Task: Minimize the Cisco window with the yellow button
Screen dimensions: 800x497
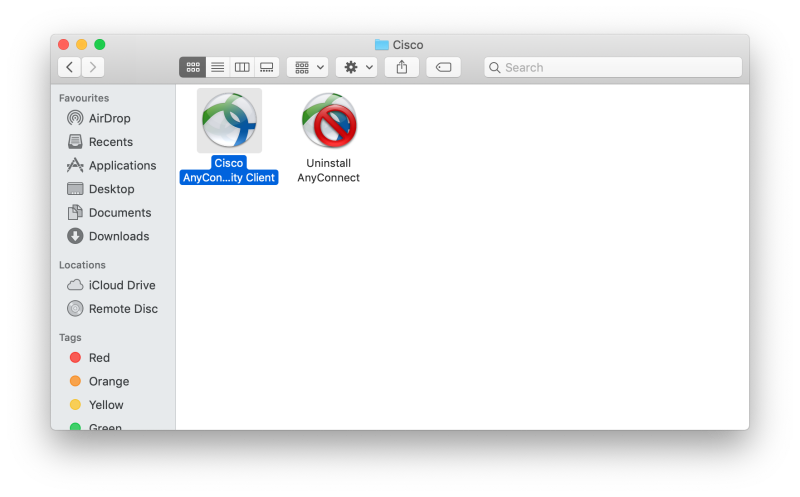Action: click(82, 44)
